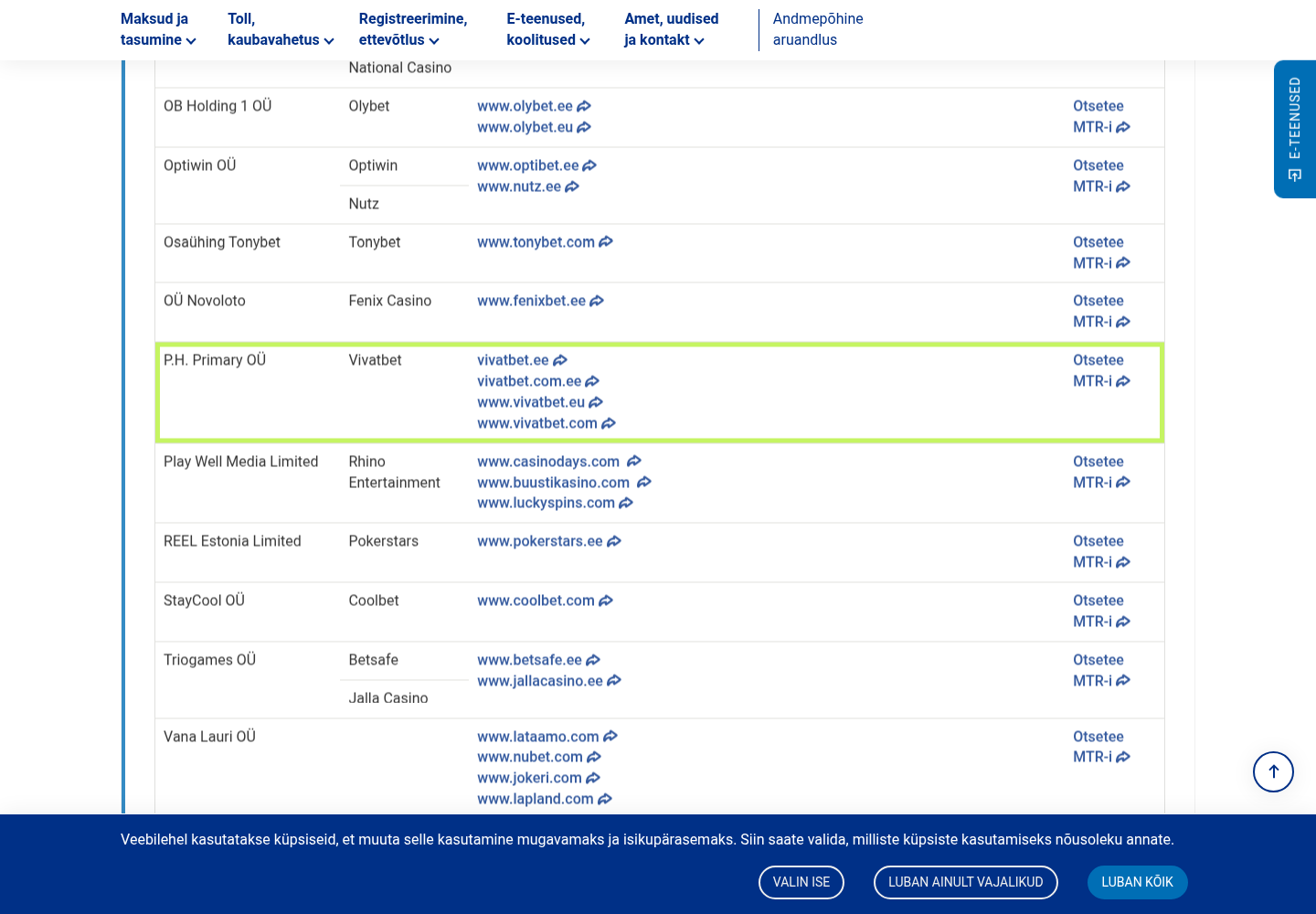
Task: Open Otsetee MTR-i link for OÜ Novoloto
Action: tap(1101, 312)
